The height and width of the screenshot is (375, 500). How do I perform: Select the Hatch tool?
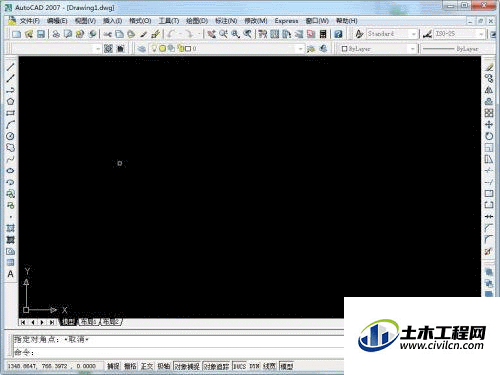(10, 228)
